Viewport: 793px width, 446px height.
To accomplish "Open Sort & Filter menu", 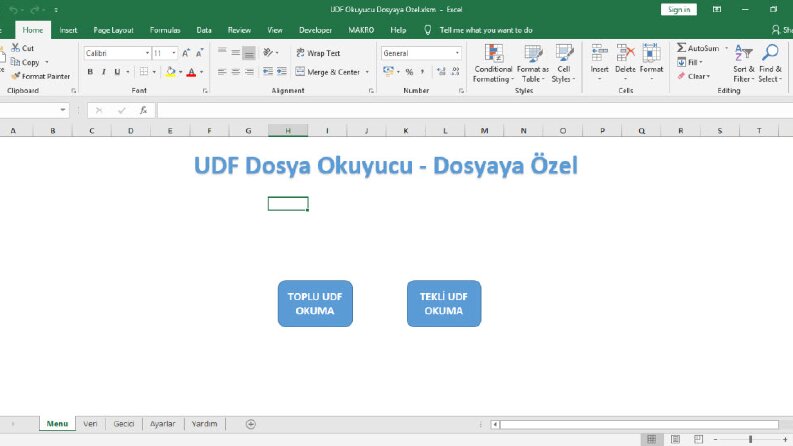I will 743,63.
